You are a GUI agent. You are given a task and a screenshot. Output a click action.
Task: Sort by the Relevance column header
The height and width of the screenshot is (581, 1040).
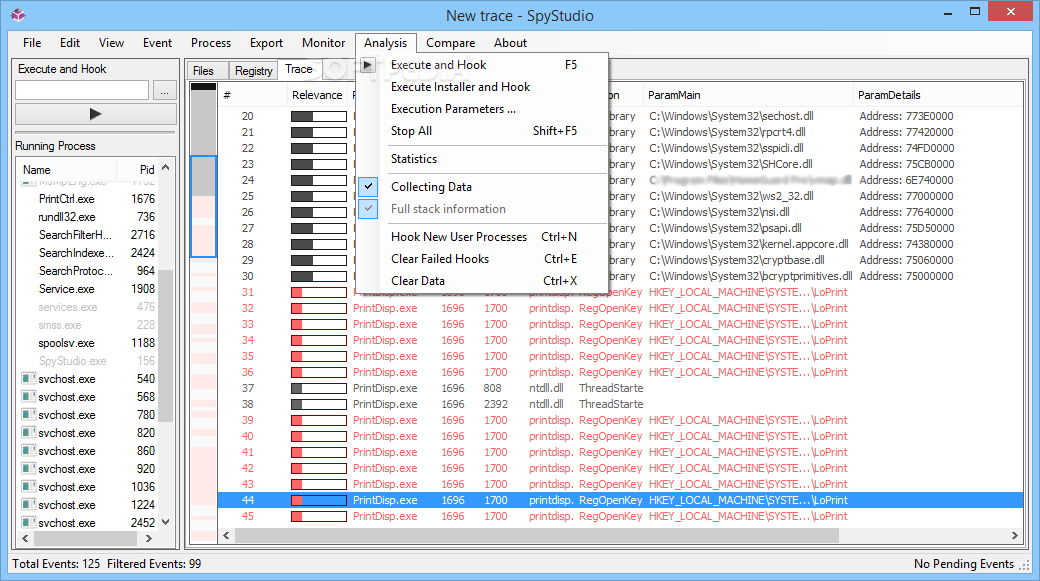point(317,95)
